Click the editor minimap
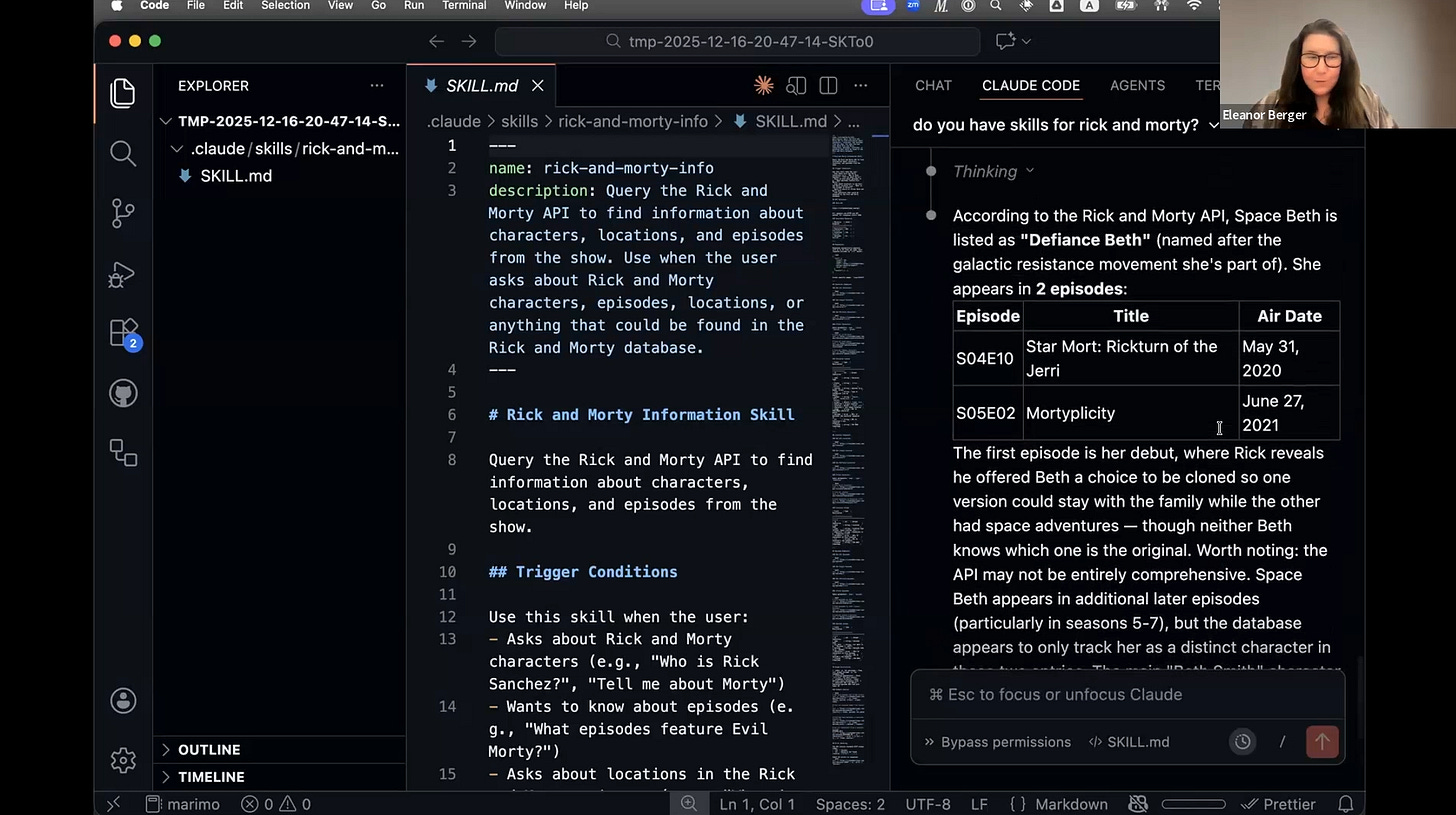The height and width of the screenshot is (815, 1456). [x=848, y=450]
